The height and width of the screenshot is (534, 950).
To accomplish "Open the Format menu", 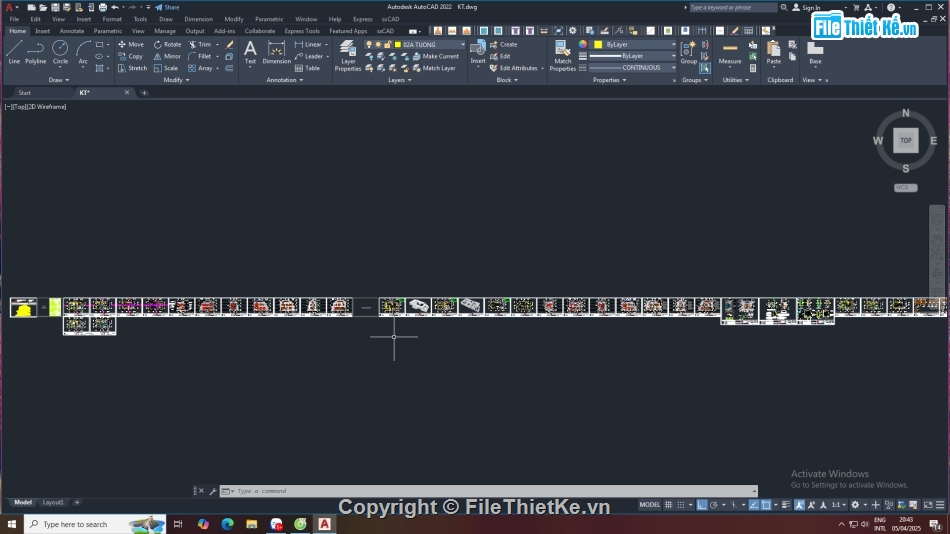I will pos(111,19).
